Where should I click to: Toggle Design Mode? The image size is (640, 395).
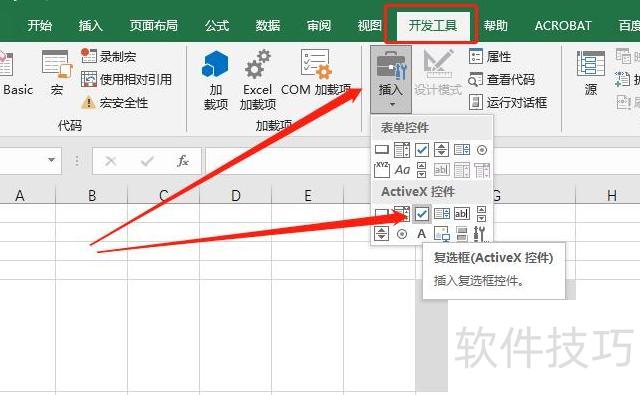tap(438, 73)
